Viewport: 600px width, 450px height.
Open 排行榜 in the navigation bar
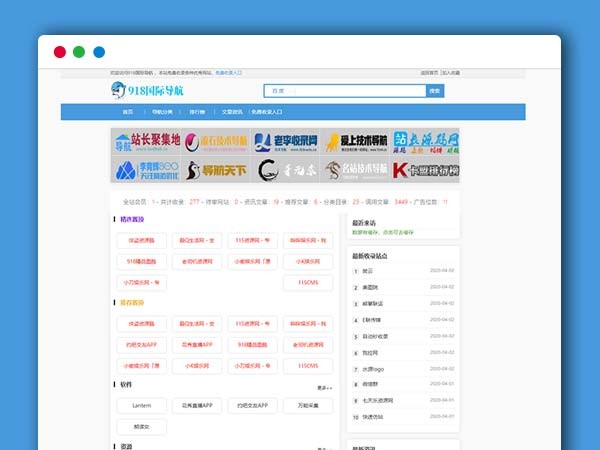(198, 112)
